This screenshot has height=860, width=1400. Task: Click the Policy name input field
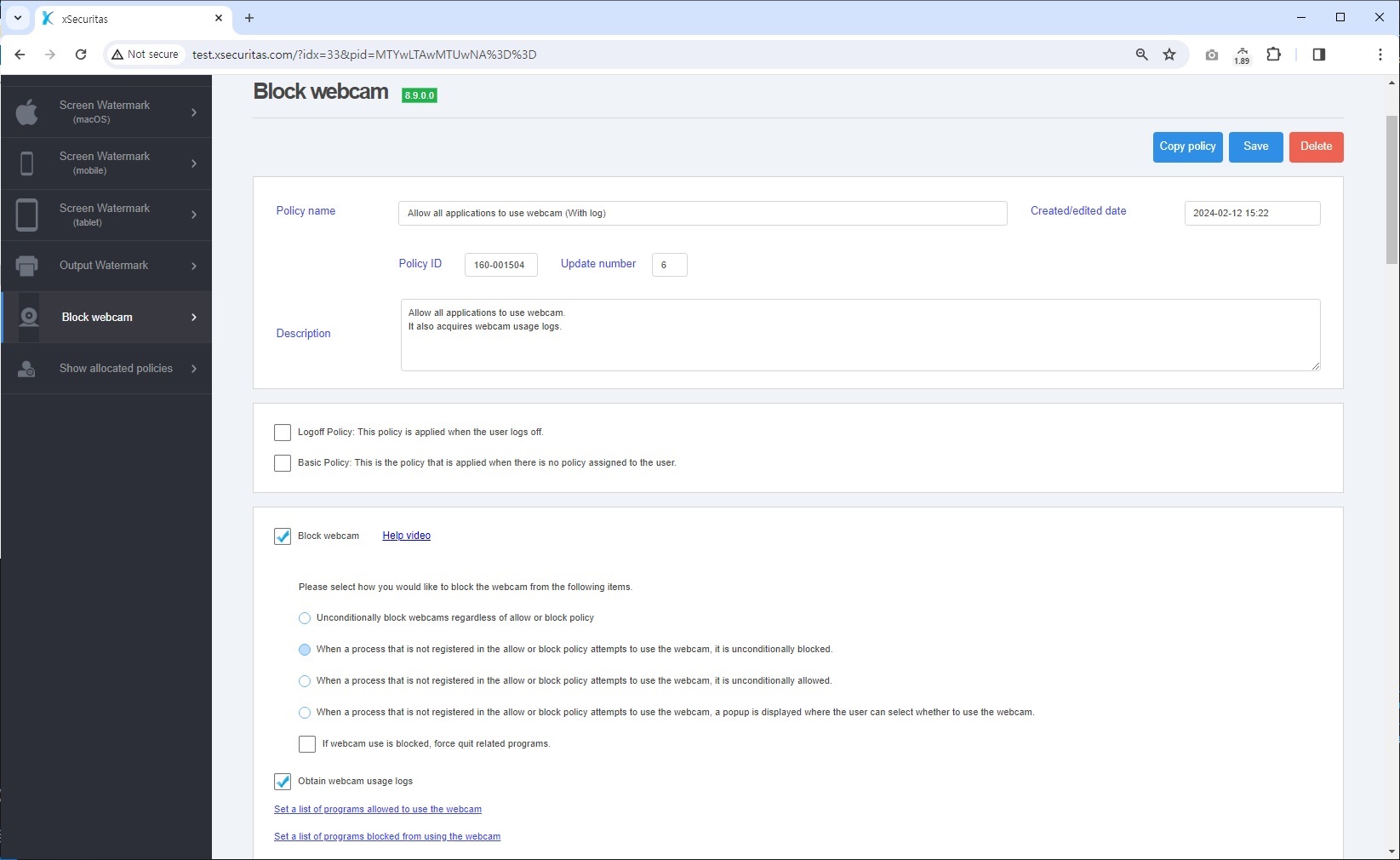click(x=702, y=213)
